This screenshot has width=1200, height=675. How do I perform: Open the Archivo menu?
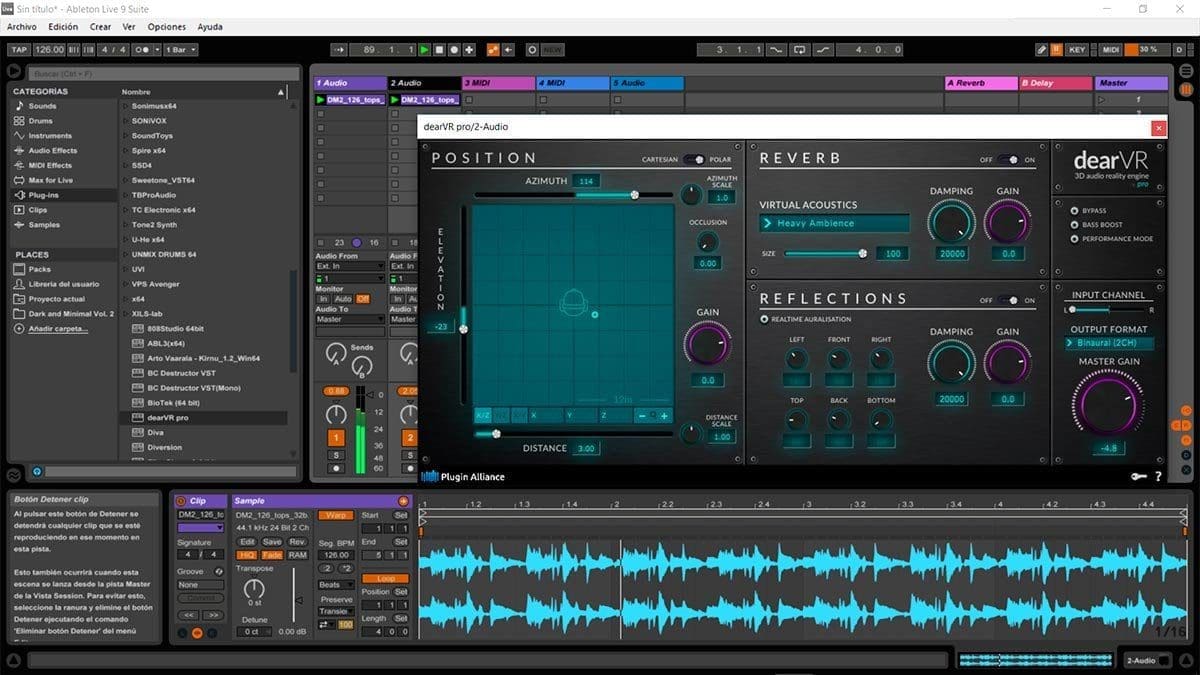coord(22,27)
